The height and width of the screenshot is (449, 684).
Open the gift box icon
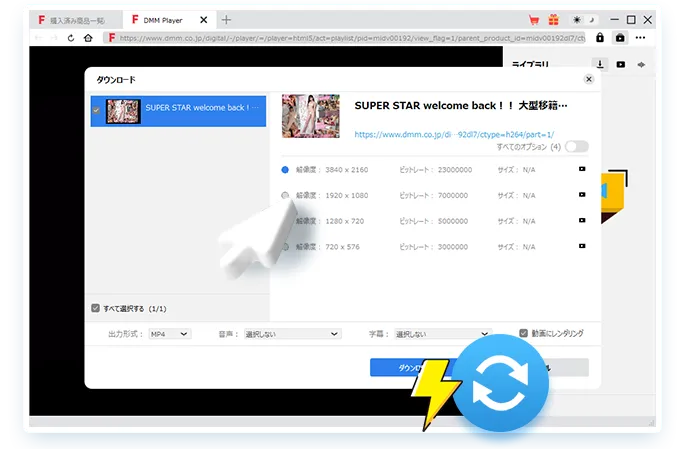coord(554,20)
